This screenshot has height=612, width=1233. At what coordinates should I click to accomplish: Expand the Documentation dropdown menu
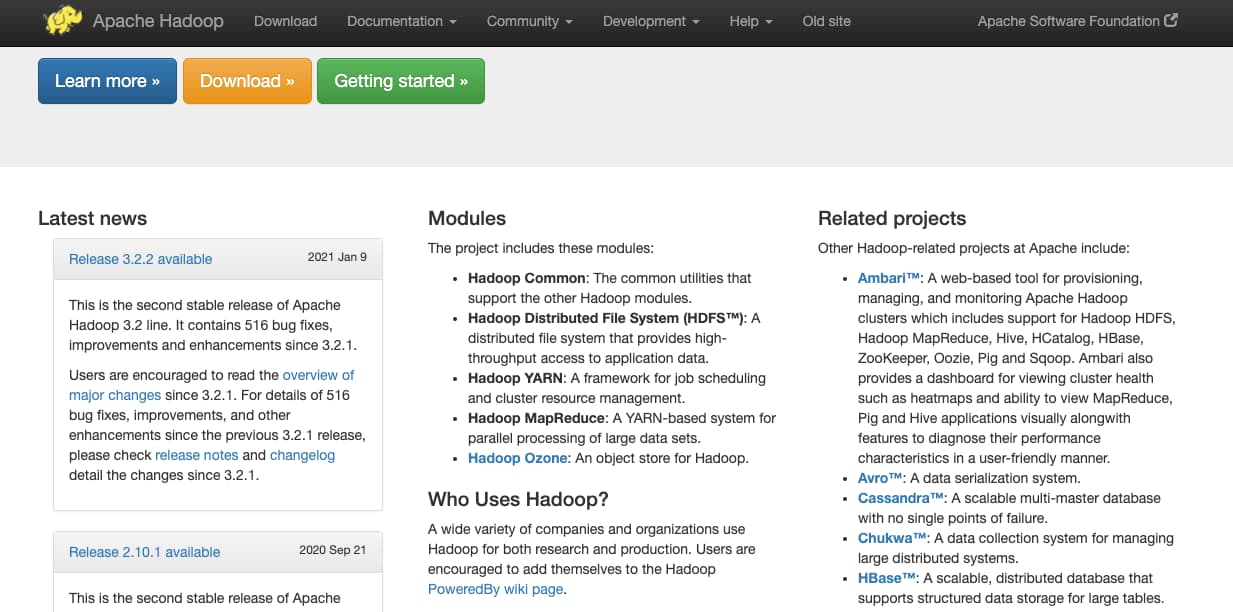(402, 21)
